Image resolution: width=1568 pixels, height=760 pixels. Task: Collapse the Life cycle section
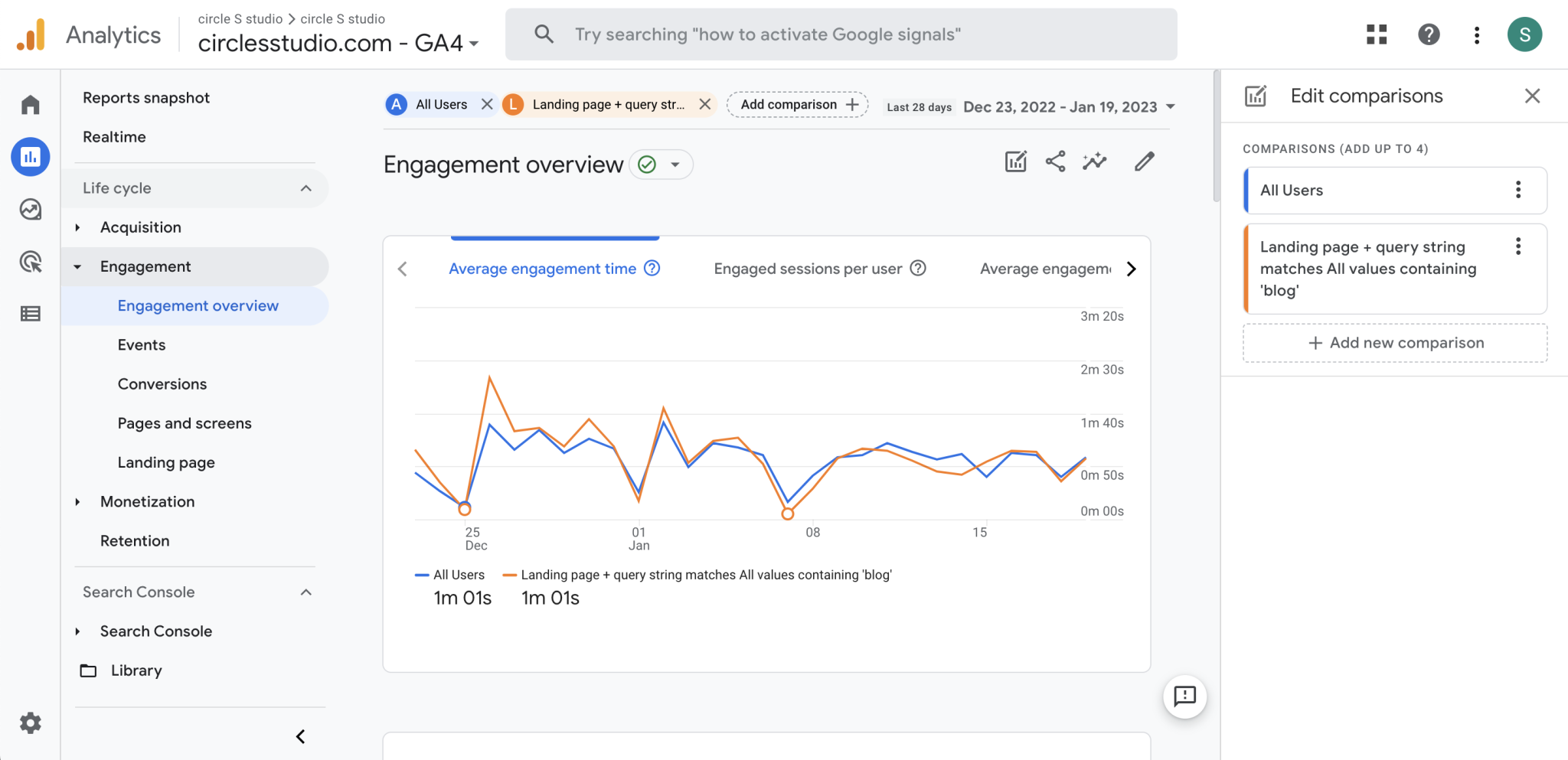[306, 188]
